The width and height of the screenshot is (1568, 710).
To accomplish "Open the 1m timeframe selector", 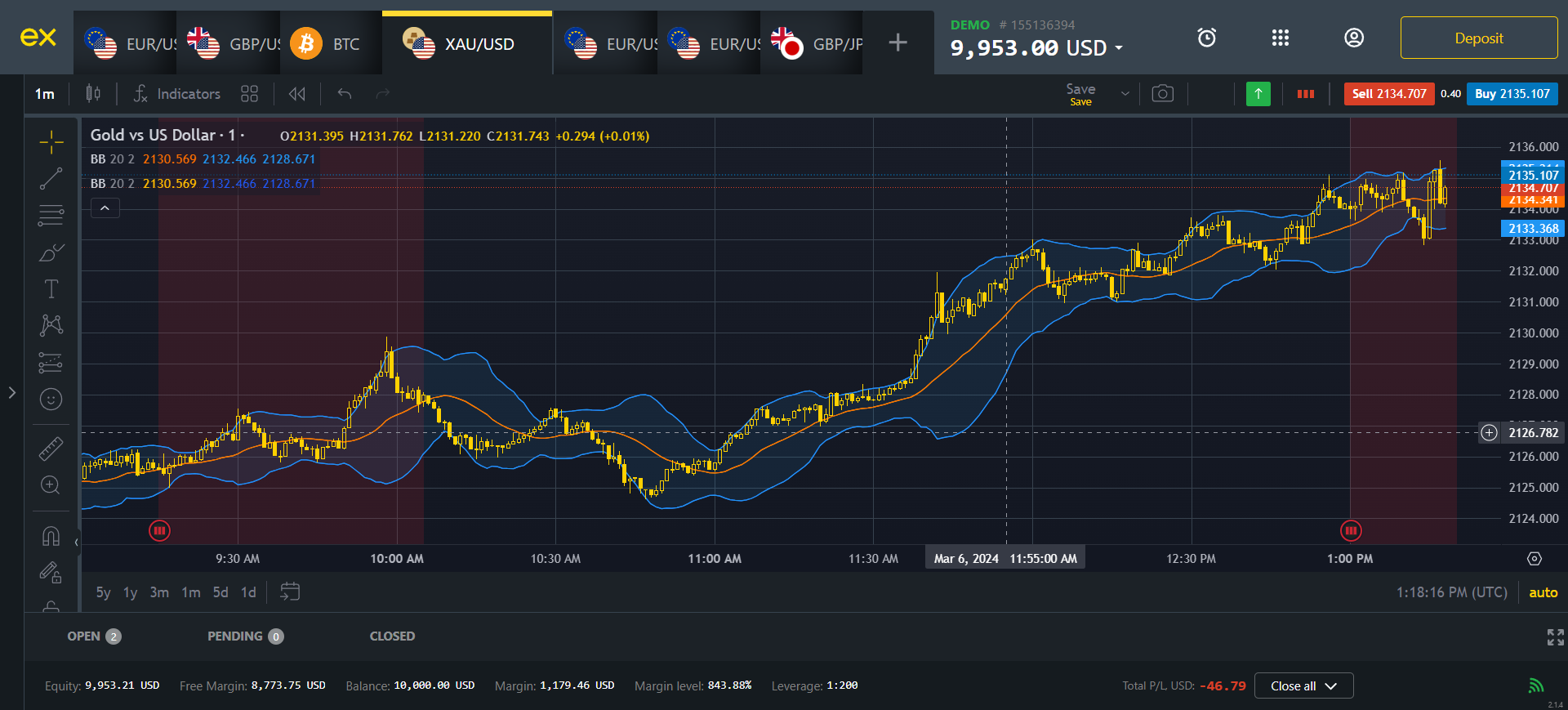I will pyautogui.click(x=45, y=94).
